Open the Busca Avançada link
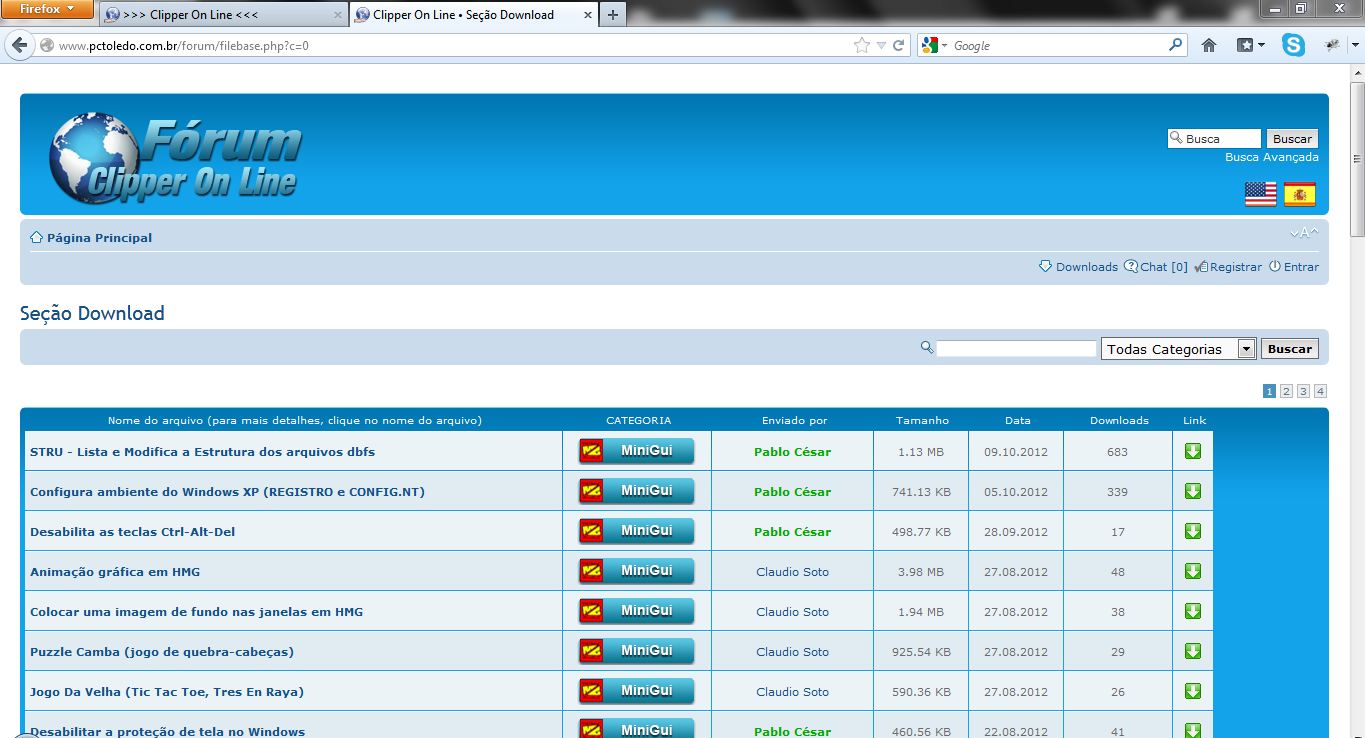Screen dimensions: 1365x738 tap(1272, 157)
